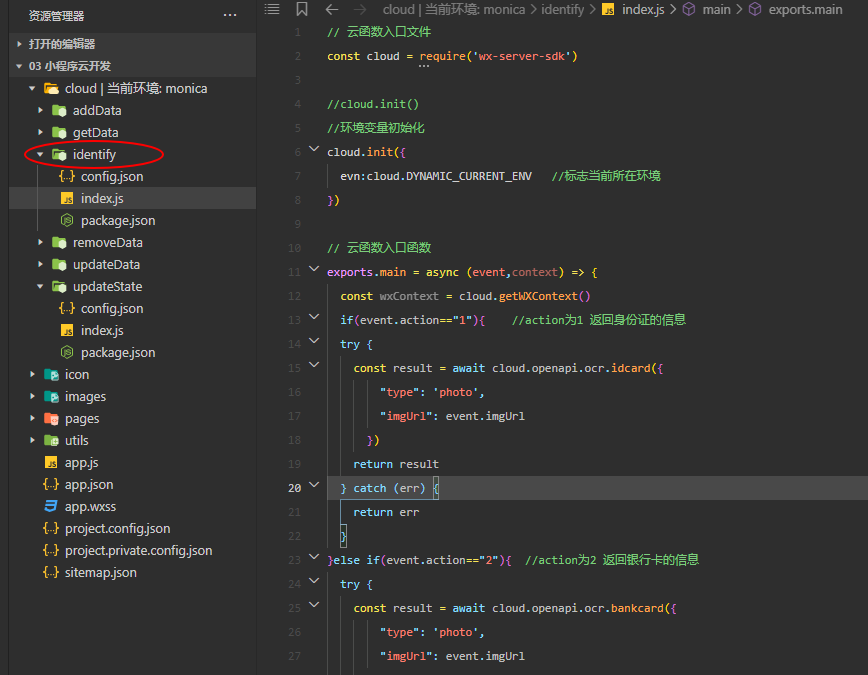Click the identify package.json node icon
The image size is (868, 675).
click(x=67, y=220)
